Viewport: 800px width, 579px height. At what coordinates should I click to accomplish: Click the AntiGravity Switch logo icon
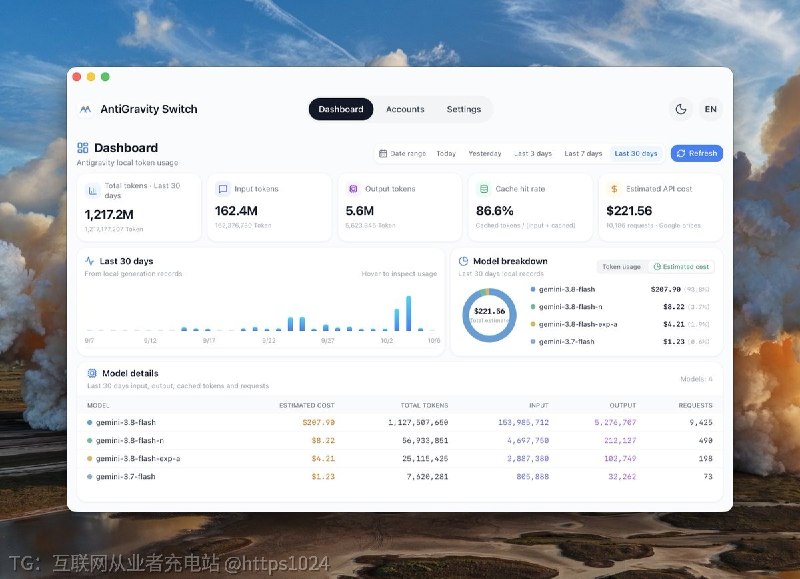[86, 109]
